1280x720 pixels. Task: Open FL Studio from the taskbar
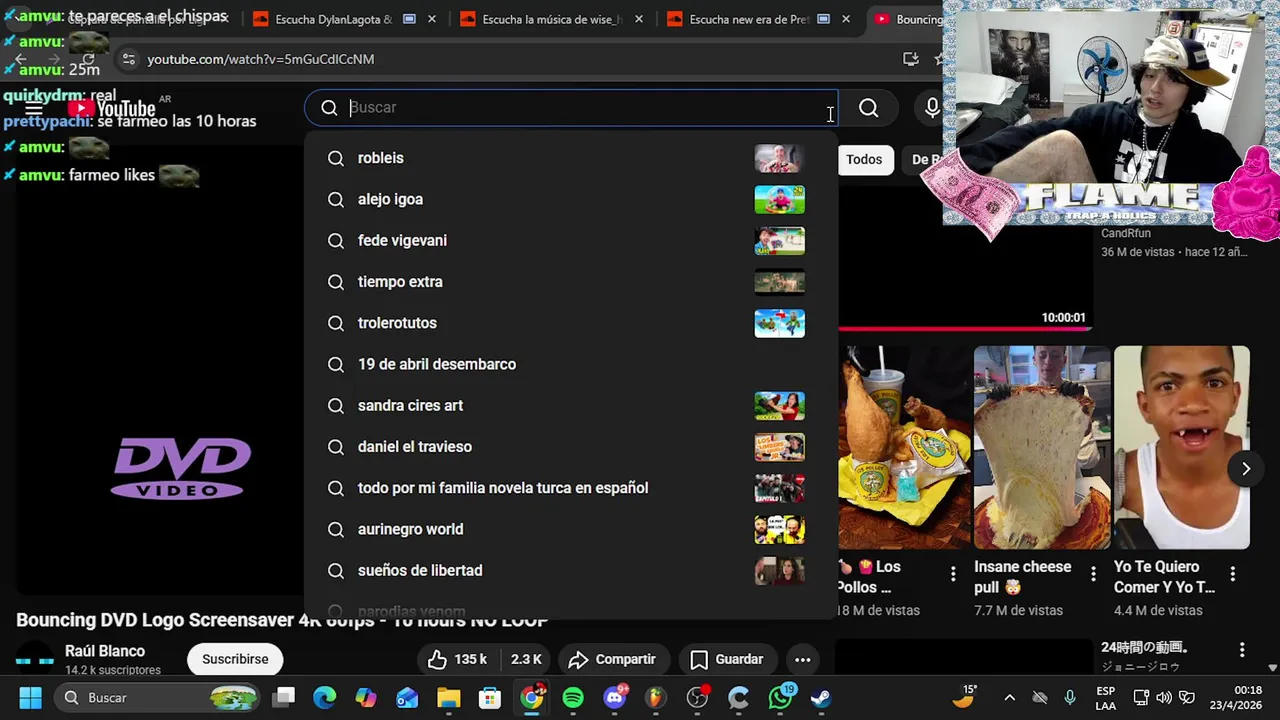655,697
